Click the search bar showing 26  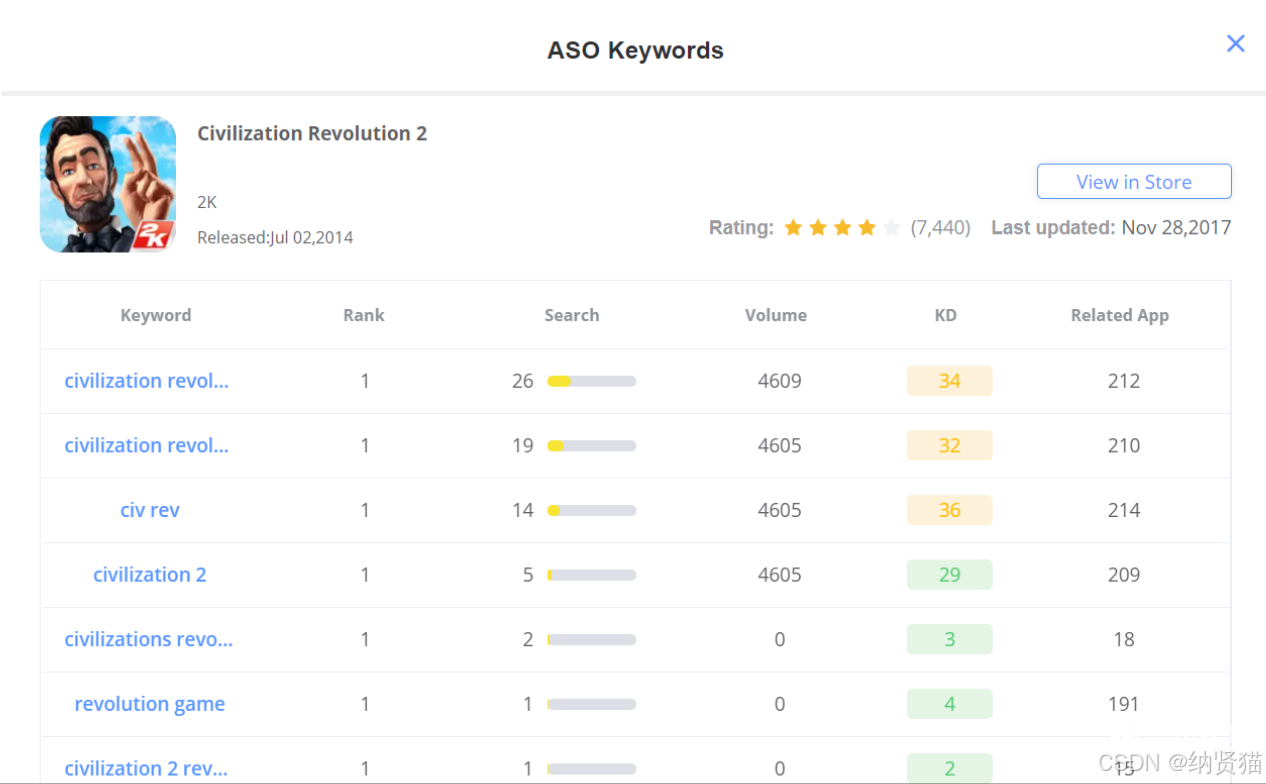tap(592, 381)
